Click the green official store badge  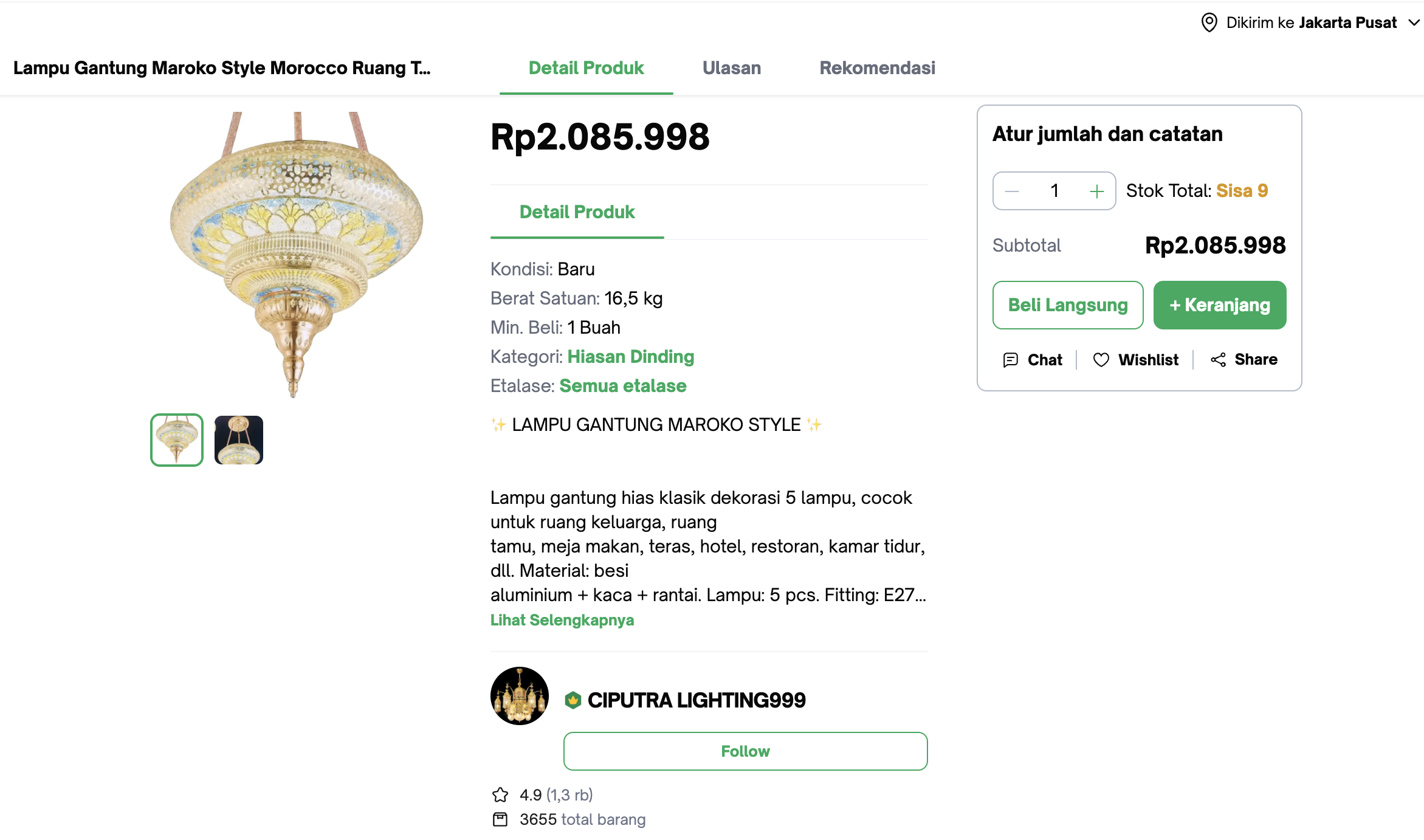click(x=573, y=700)
